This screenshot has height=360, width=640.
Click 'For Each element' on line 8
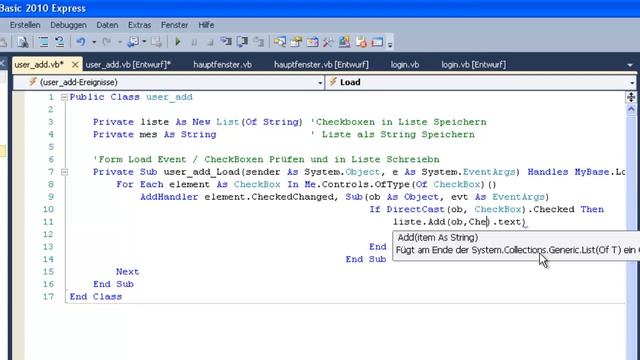click(163, 184)
